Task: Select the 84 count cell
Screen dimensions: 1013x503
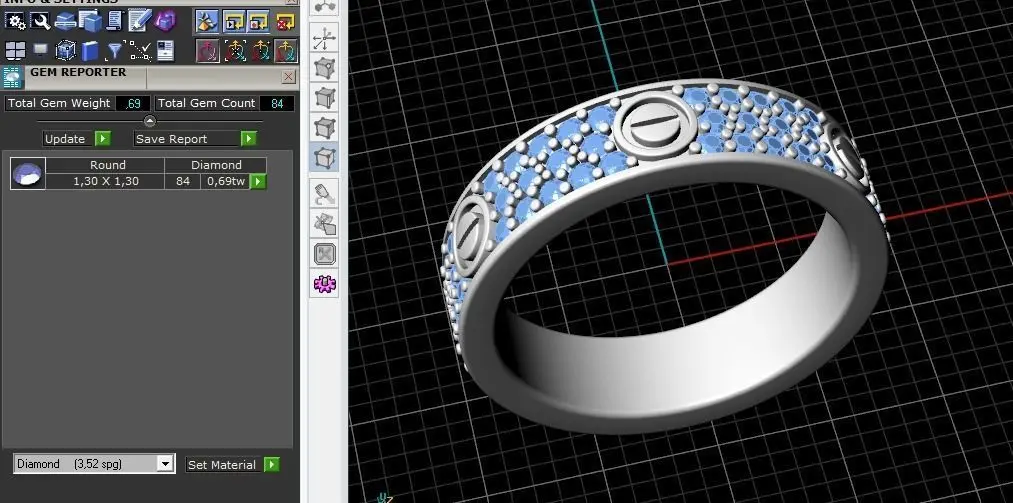Action: [183, 181]
